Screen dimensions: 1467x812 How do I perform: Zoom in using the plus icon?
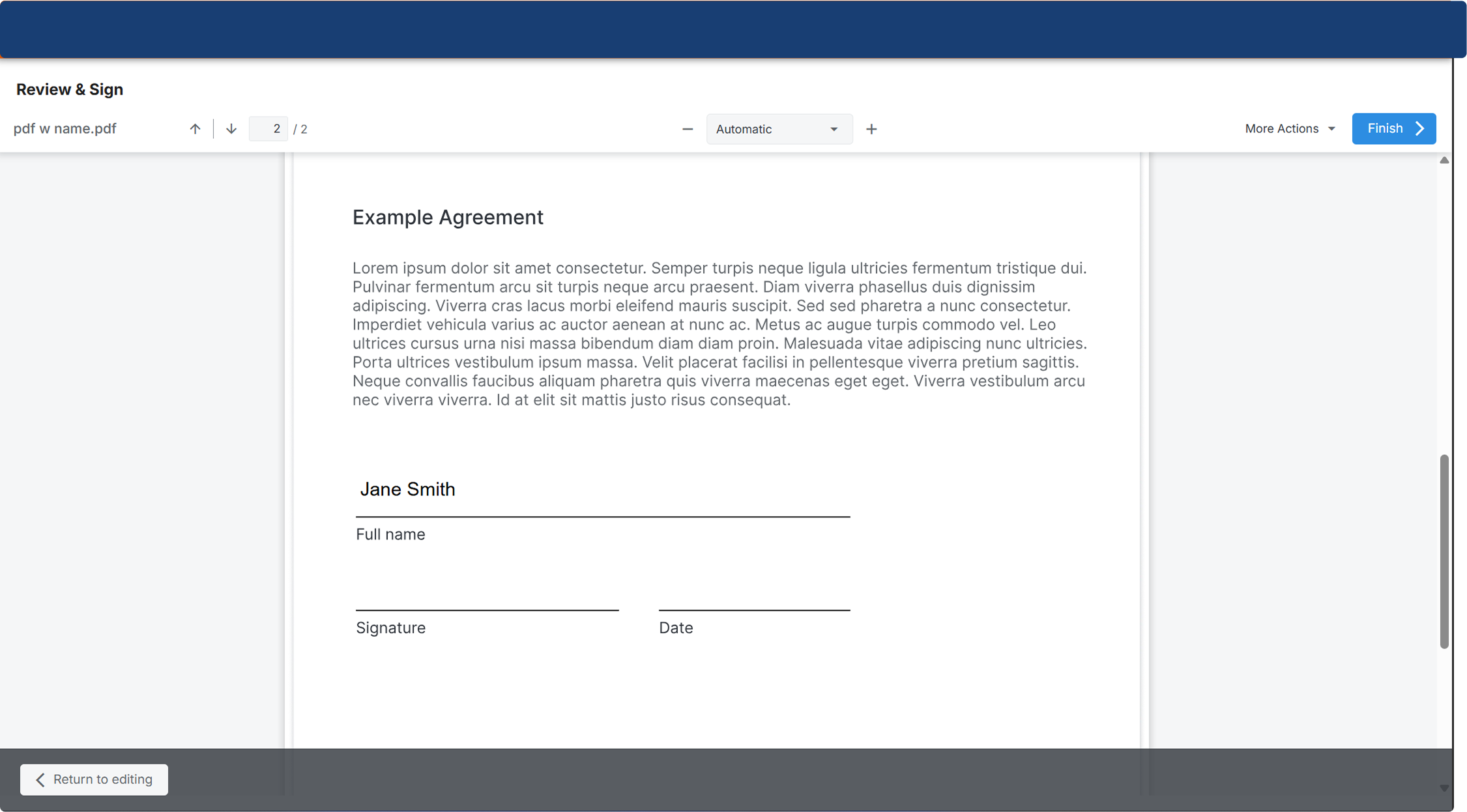pyautogui.click(x=871, y=129)
